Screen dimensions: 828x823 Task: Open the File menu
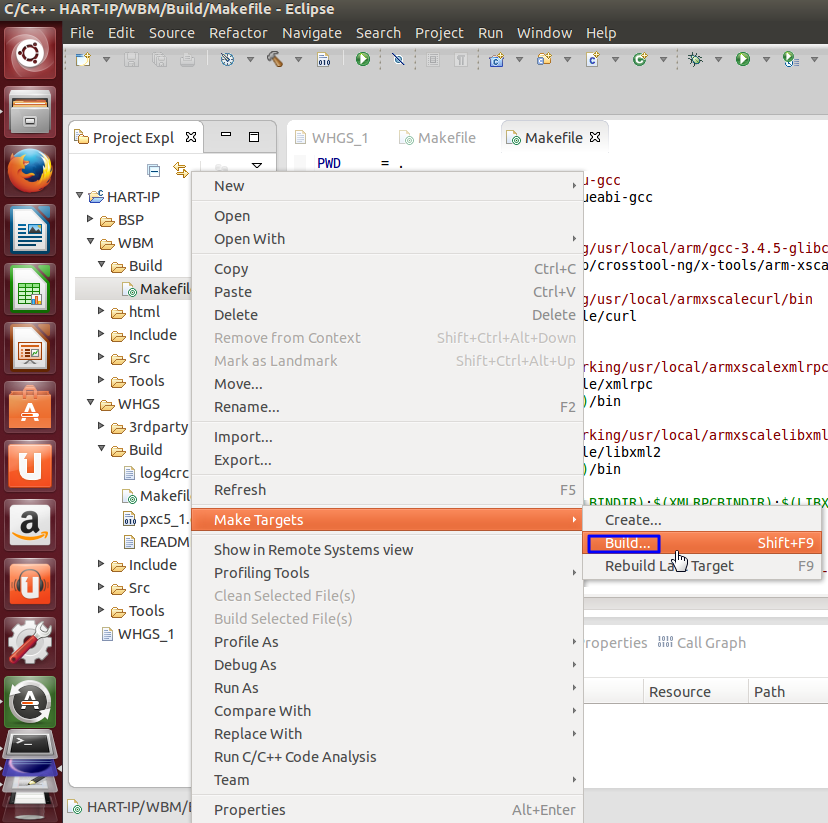(x=82, y=33)
